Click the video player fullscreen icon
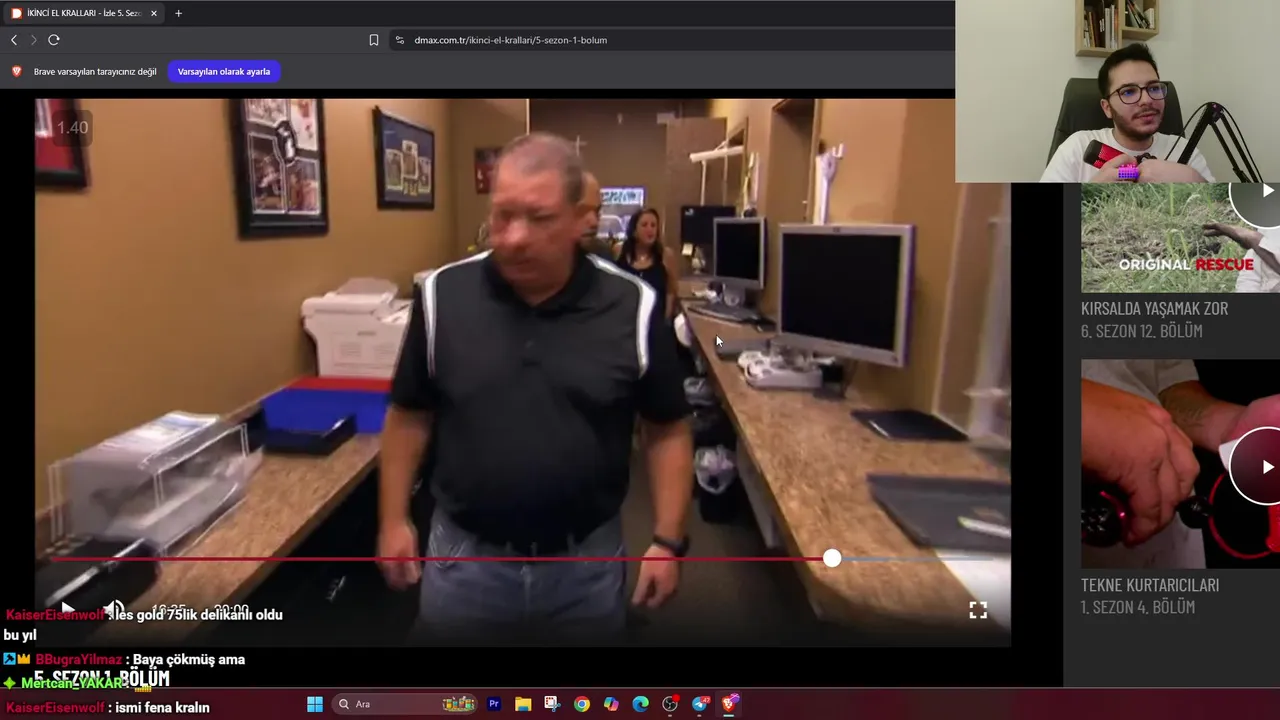This screenshot has width=1280, height=720. pos(978,610)
